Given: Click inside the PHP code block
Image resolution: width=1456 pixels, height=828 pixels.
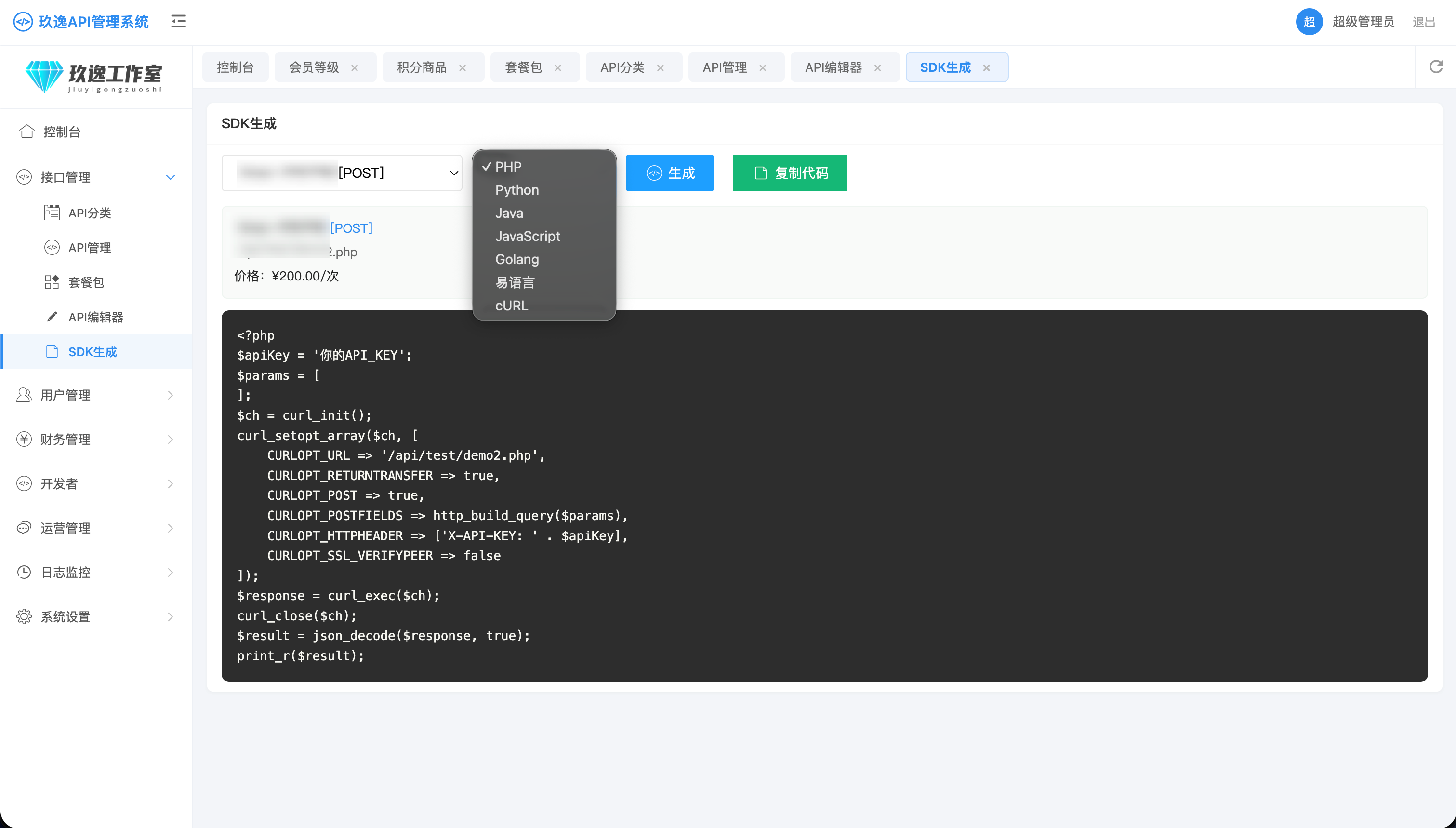Looking at the screenshot, I should coord(824,496).
